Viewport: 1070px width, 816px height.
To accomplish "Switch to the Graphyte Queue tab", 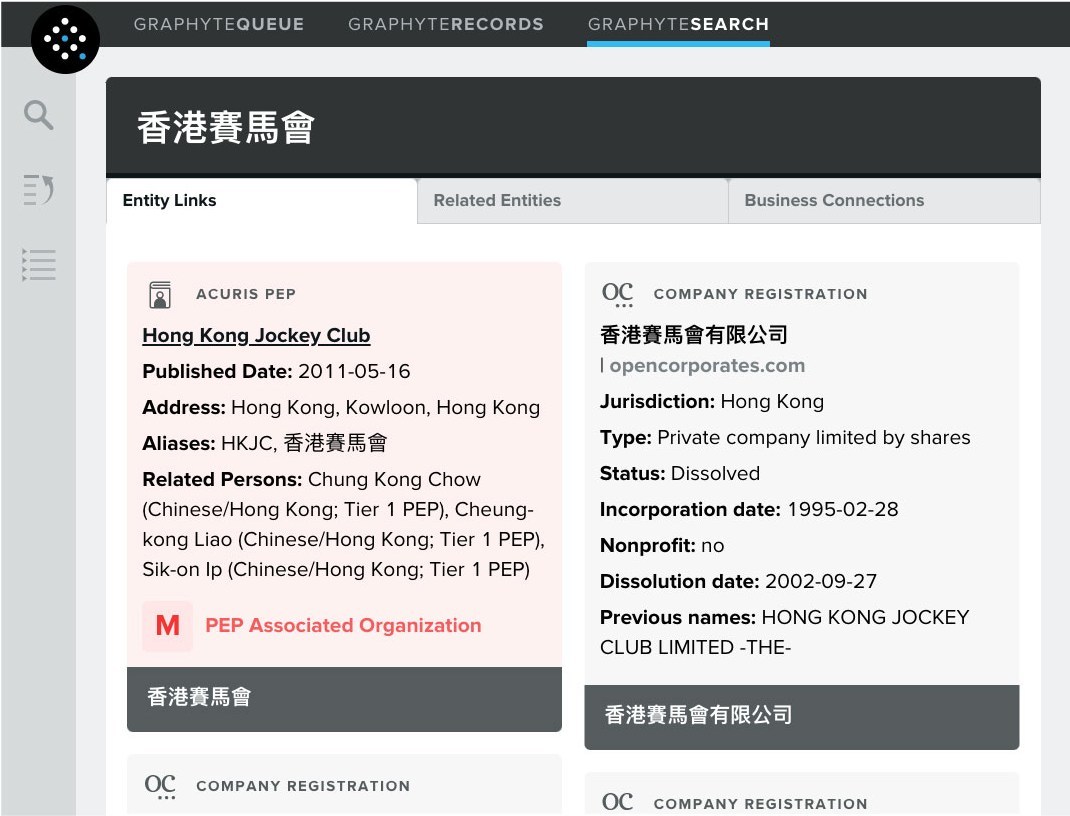I will click(219, 24).
